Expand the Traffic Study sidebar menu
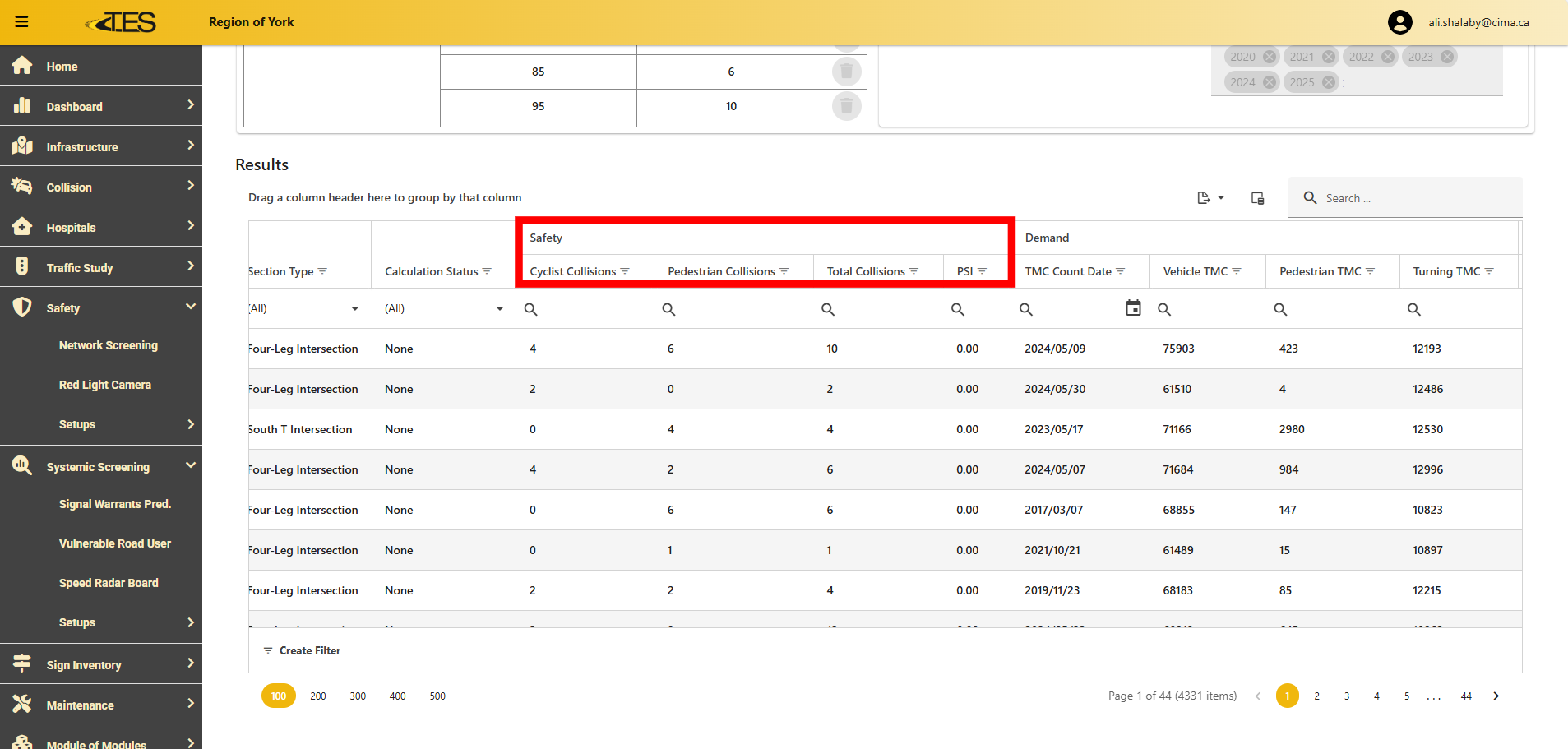The image size is (1568, 749). pyautogui.click(x=190, y=267)
